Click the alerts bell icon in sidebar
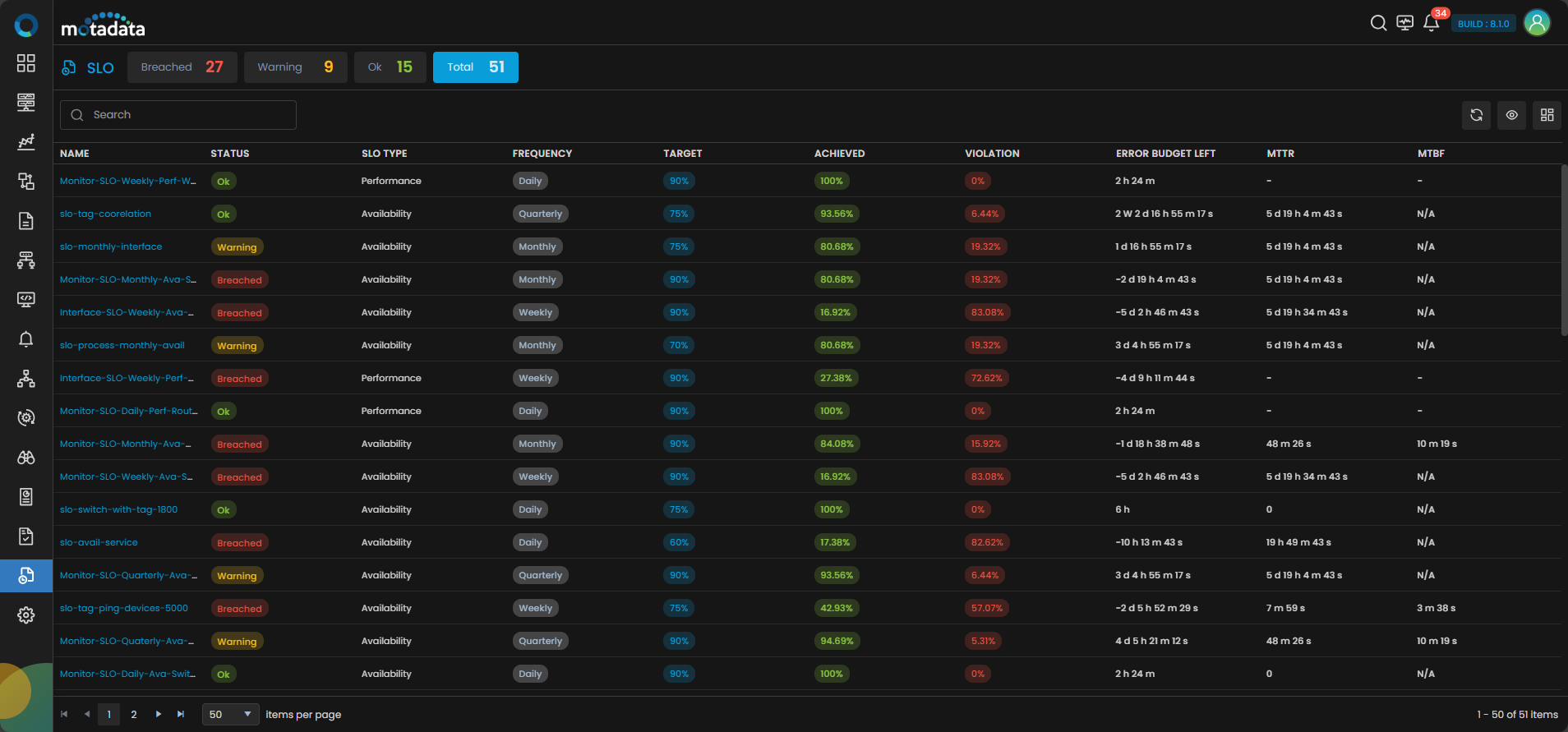The width and height of the screenshot is (1568, 732). click(x=26, y=339)
